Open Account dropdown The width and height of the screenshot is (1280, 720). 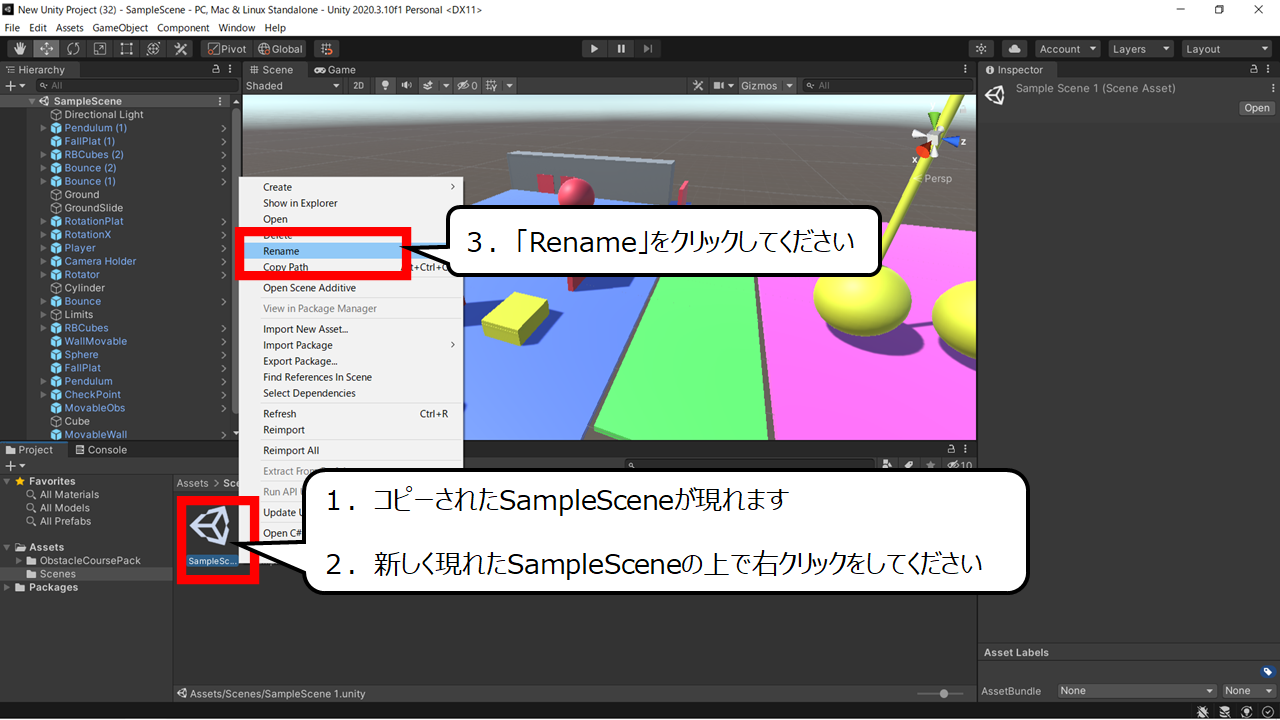(1067, 49)
